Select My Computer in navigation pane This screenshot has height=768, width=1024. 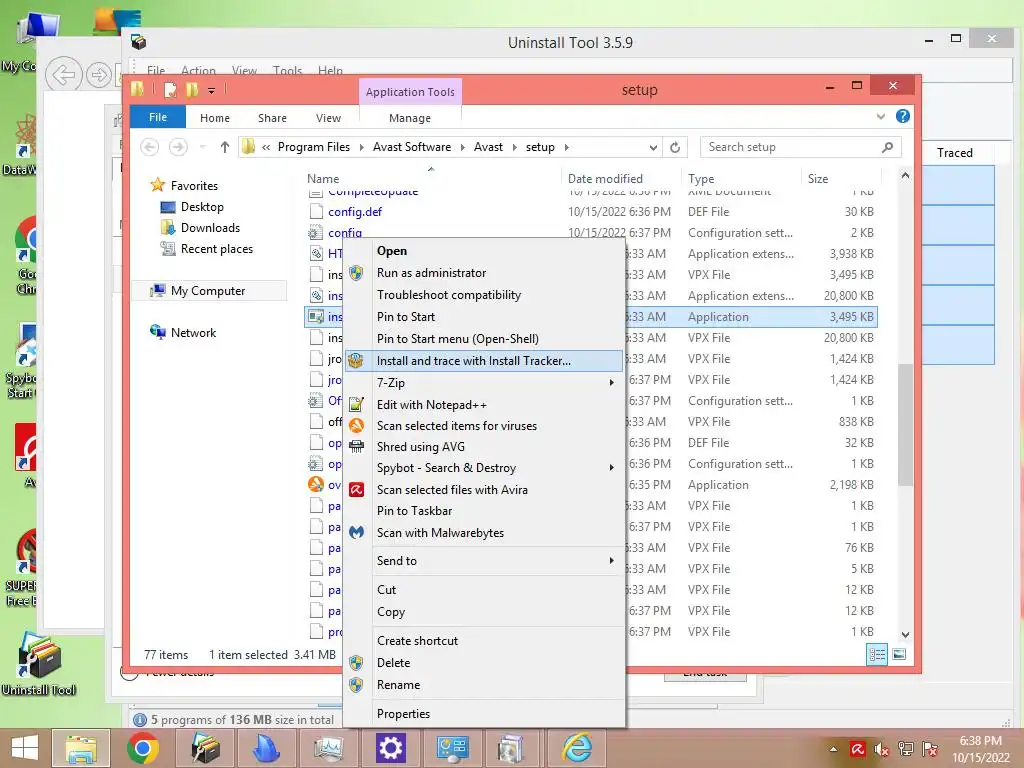point(208,291)
